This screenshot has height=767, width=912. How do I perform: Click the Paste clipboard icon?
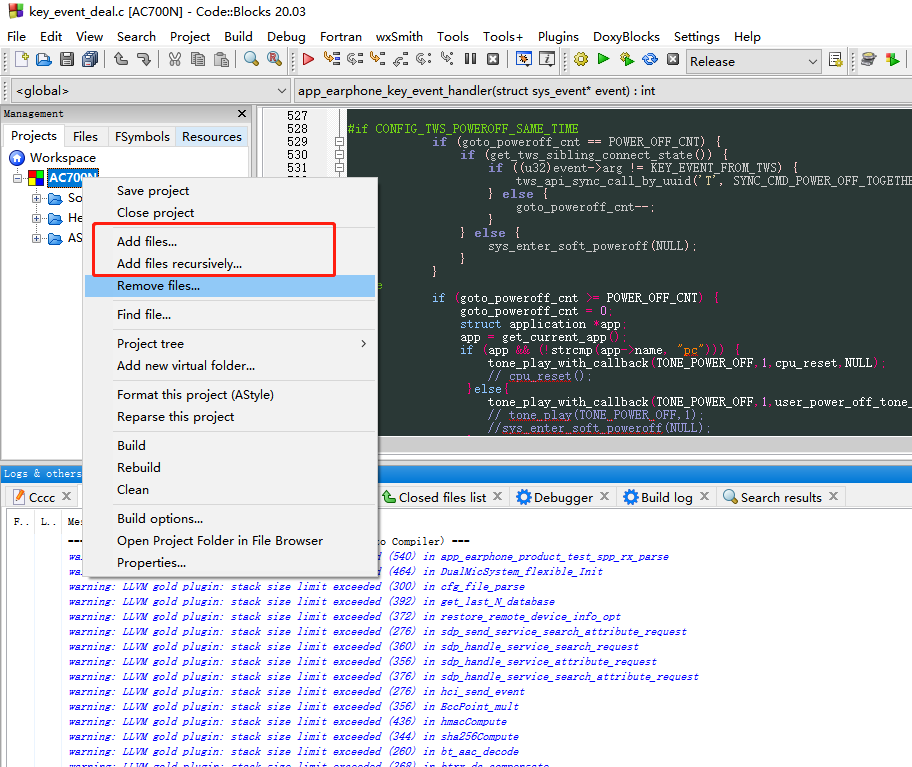[221, 59]
